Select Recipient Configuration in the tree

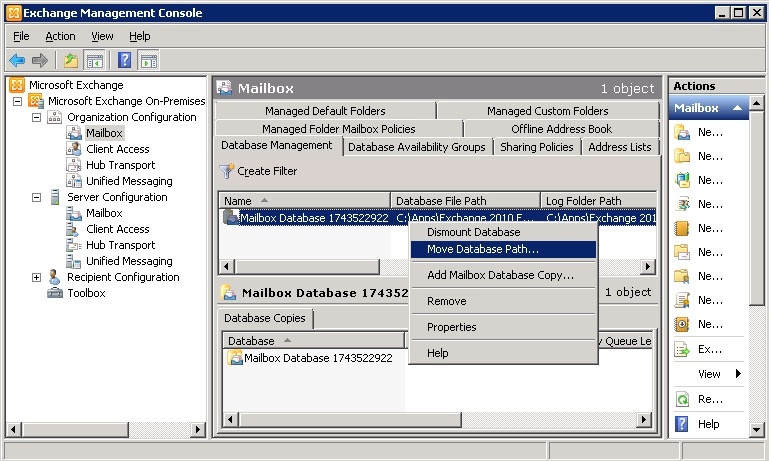coord(123,277)
